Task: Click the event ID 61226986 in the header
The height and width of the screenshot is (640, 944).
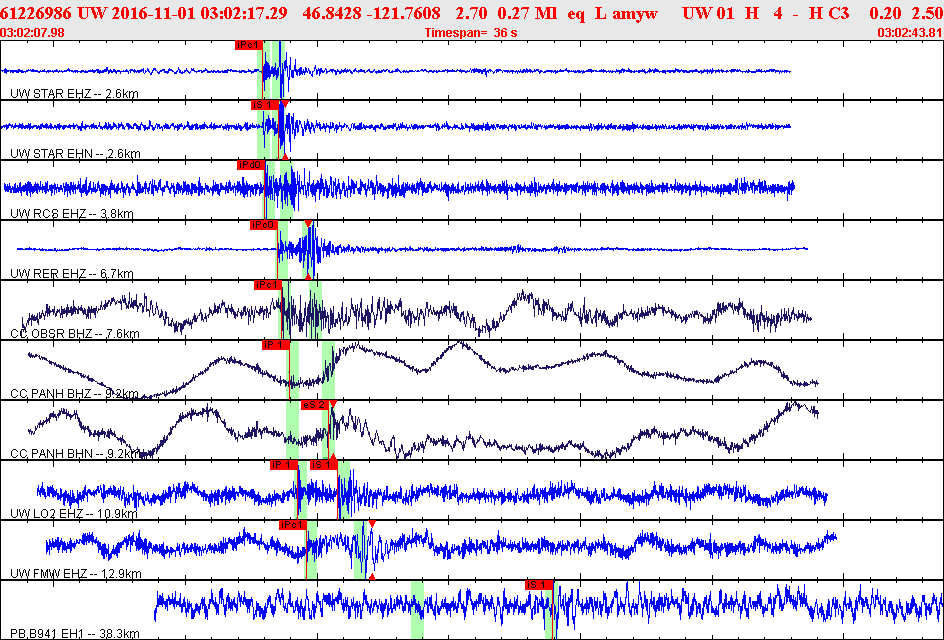Action: 36,13
